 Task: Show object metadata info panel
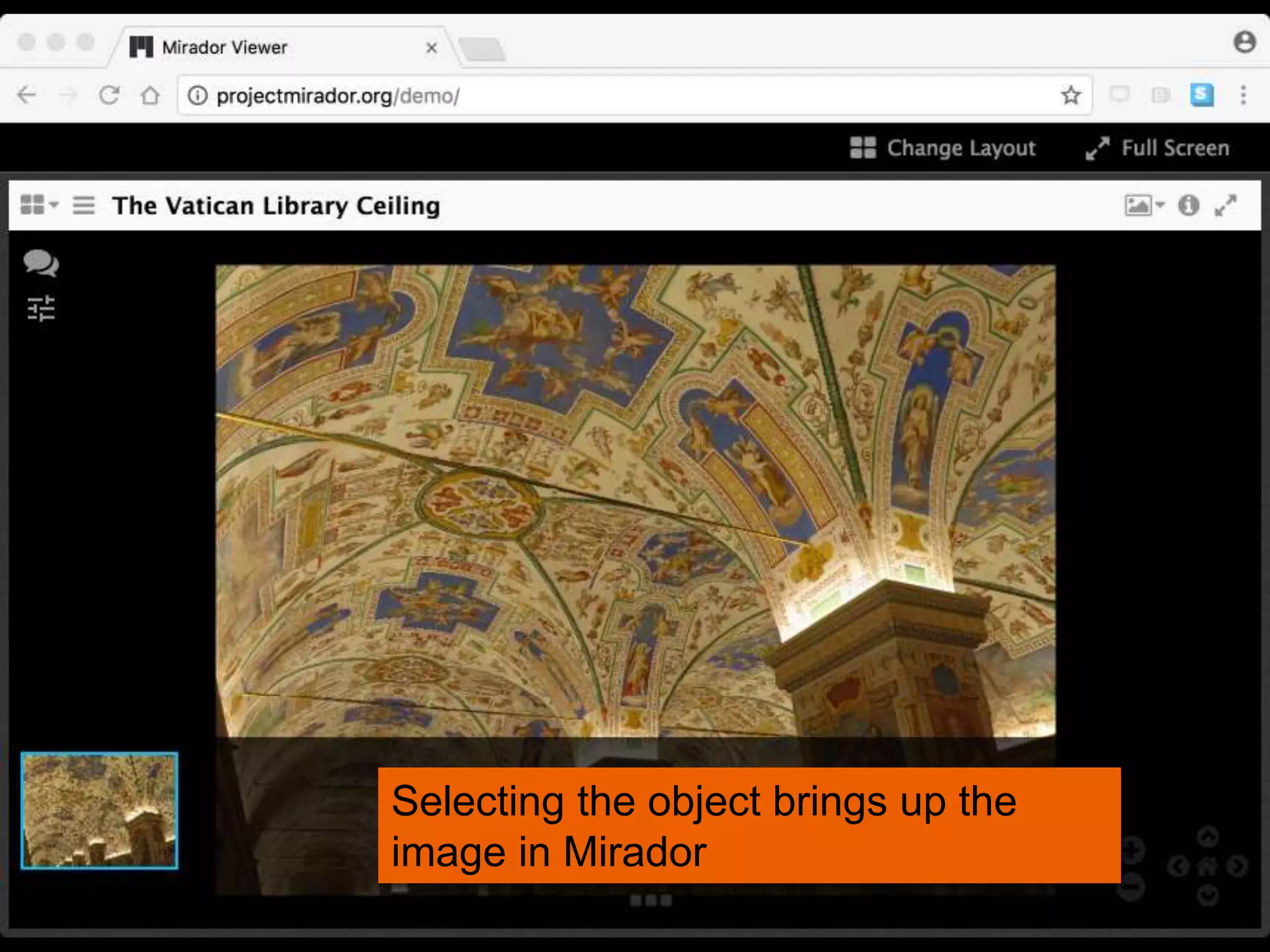(1189, 205)
